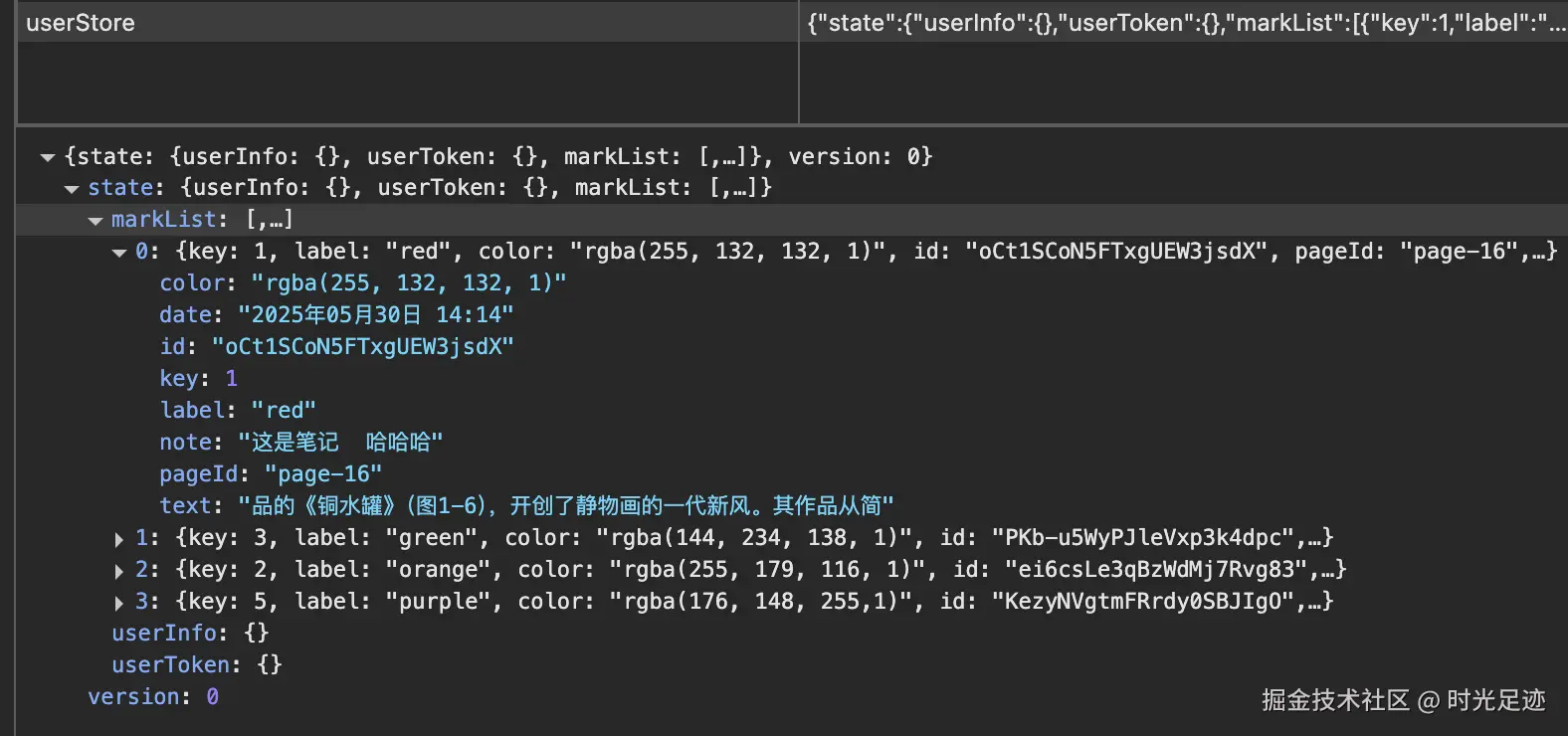1568x736 pixels.
Task: Collapse the state node arrow
Action: click(x=71, y=189)
